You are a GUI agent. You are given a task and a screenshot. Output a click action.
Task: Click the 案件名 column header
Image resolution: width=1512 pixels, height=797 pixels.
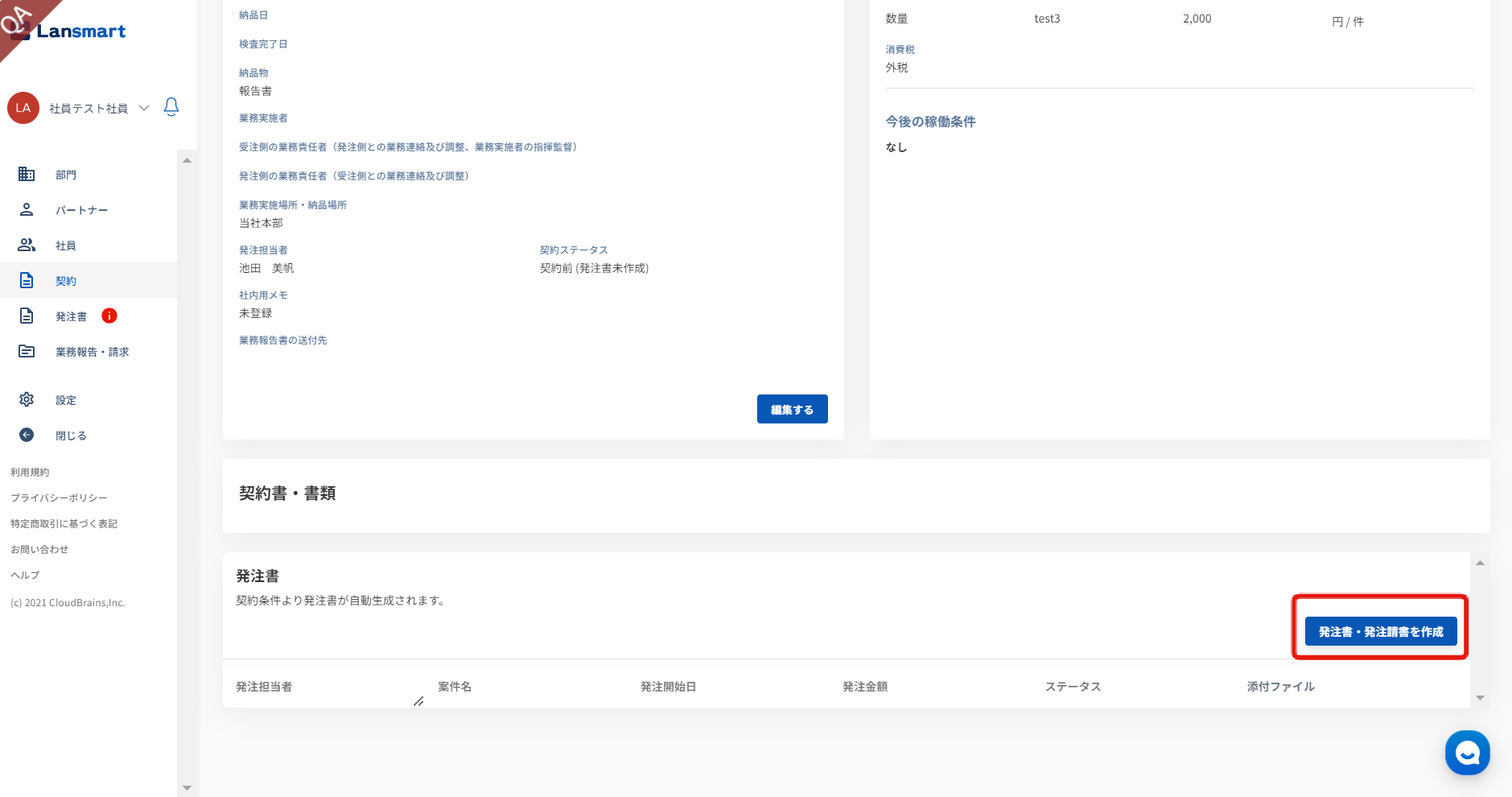pos(455,687)
